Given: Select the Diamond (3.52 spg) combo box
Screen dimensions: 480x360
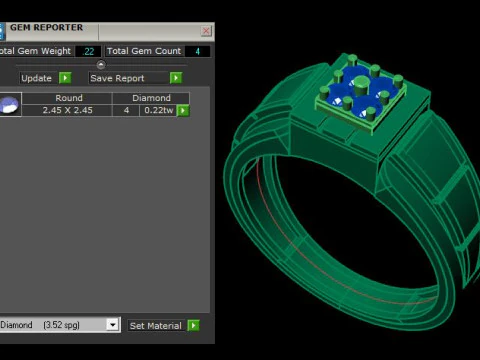Looking at the screenshot, I should tap(59, 325).
